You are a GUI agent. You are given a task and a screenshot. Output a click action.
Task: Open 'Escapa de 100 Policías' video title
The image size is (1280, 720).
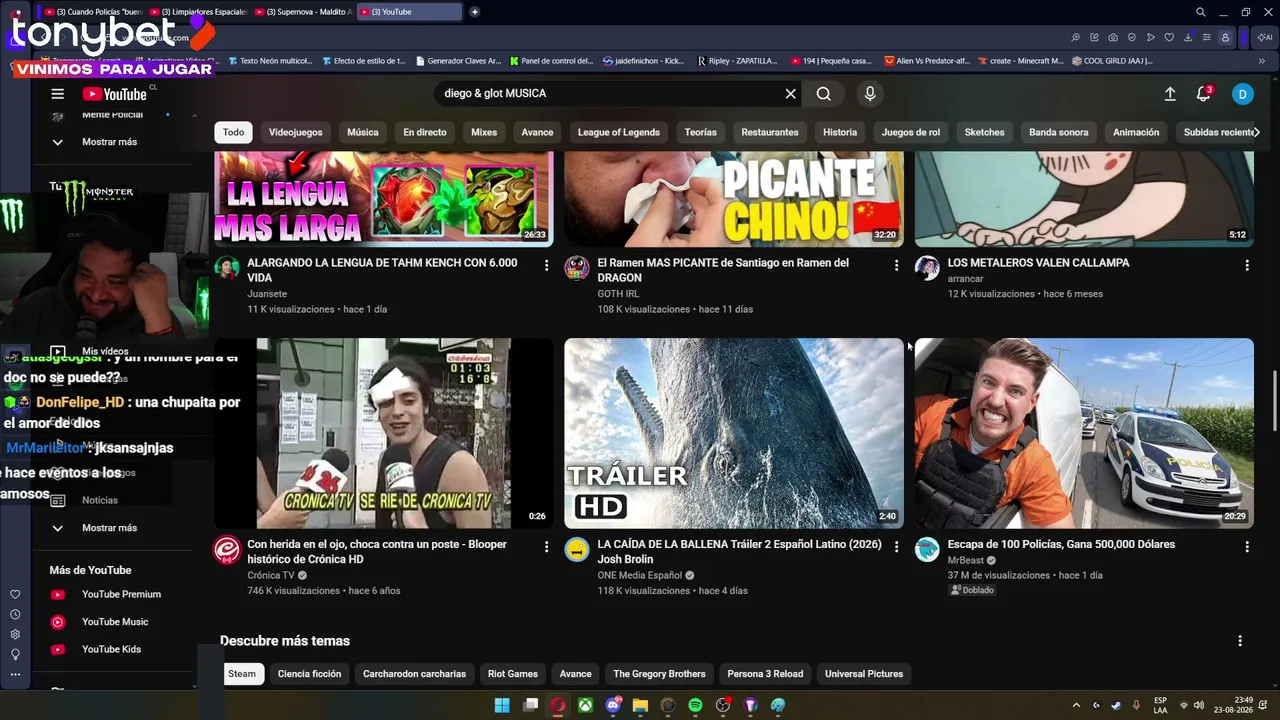1061,545
